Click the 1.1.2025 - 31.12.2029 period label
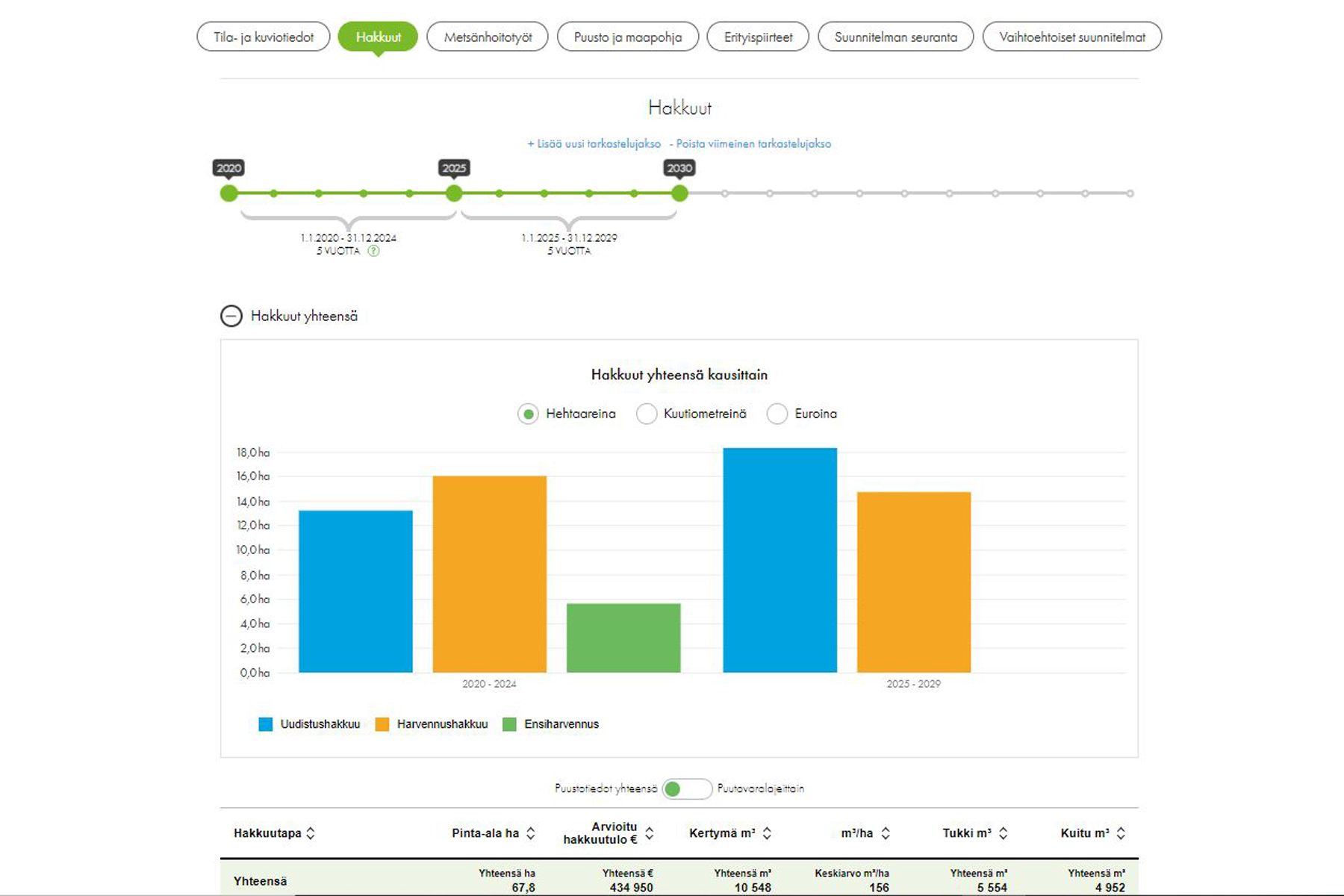This screenshot has width=1344, height=896. click(569, 238)
